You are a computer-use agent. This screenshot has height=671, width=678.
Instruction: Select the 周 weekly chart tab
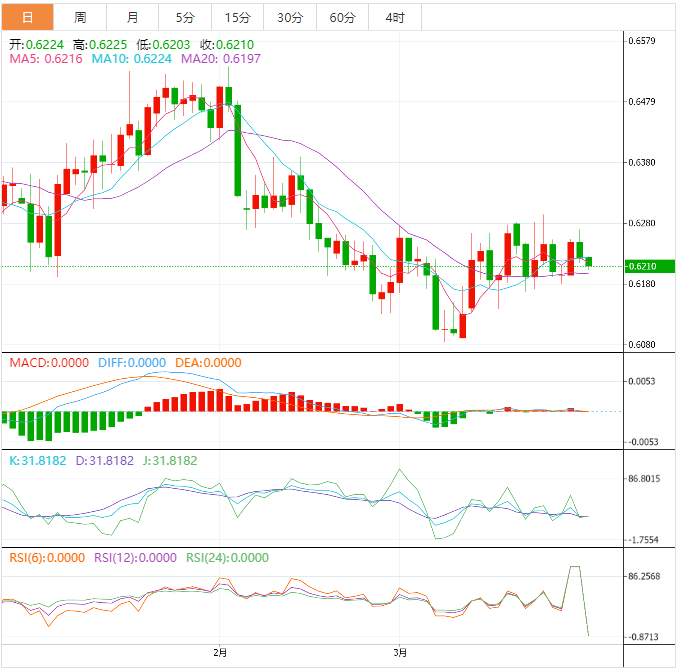coord(80,17)
